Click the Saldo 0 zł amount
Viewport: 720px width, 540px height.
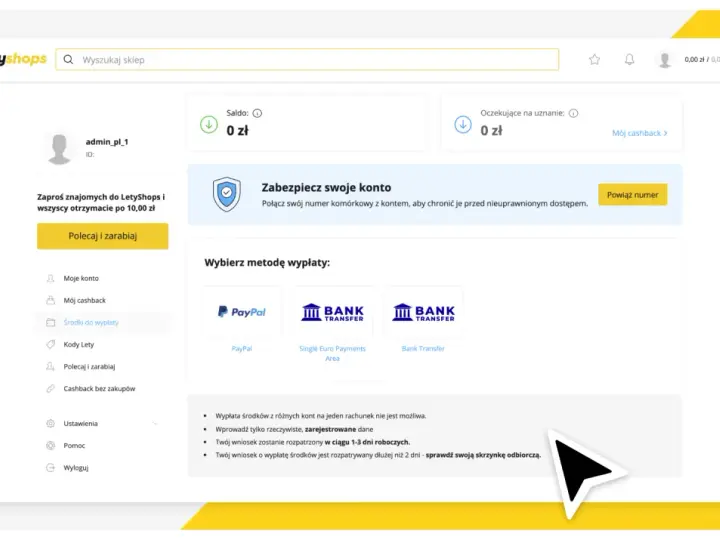(x=237, y=131)
